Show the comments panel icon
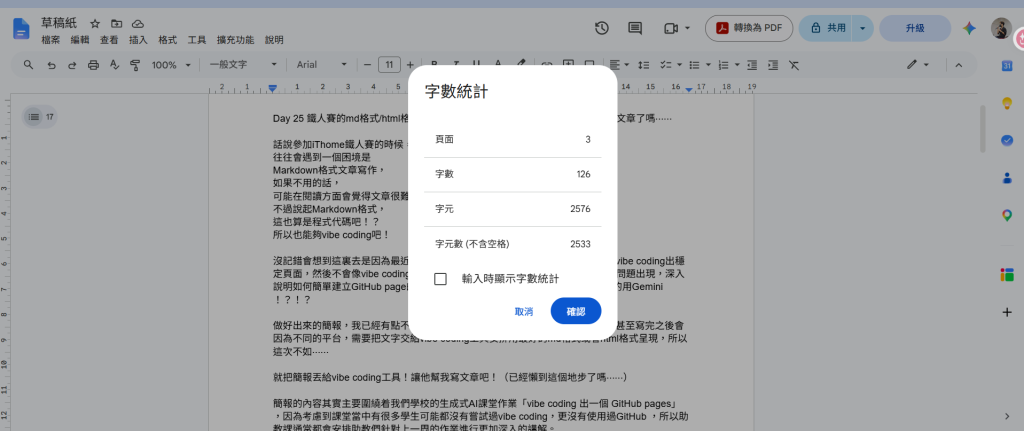The height and width of the screenshot is (431, 1024). 635,28
